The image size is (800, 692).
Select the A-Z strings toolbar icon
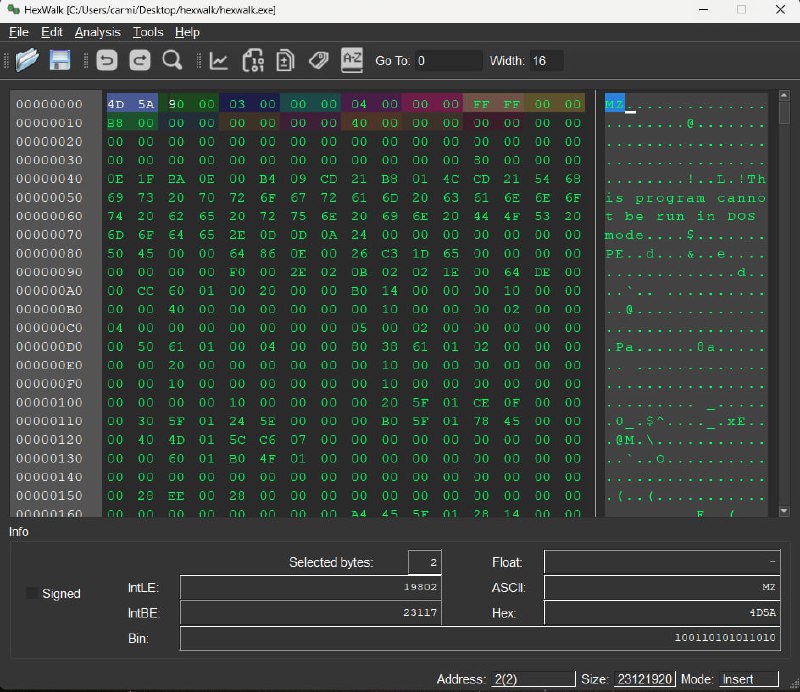tap(352, 60)
